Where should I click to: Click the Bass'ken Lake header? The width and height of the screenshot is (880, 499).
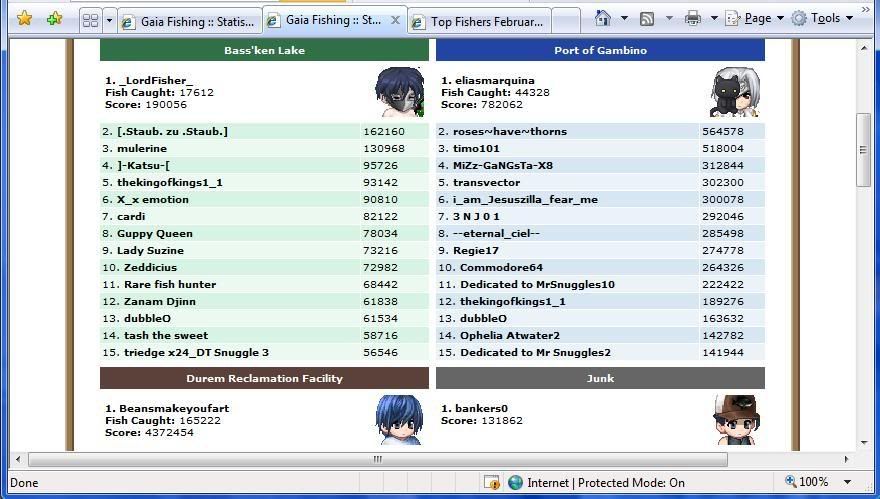pyautogui.click(x=264, y=50)
